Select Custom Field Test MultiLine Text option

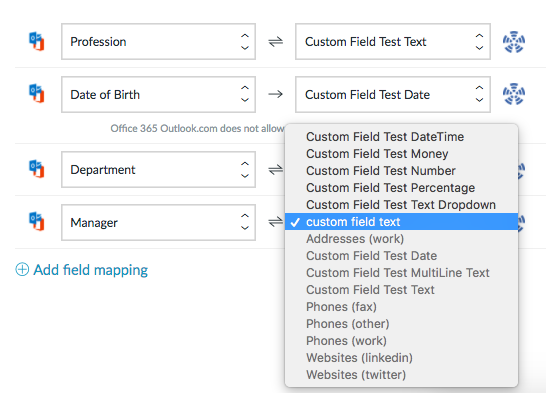pyautogui.click(x=401, y=273)
